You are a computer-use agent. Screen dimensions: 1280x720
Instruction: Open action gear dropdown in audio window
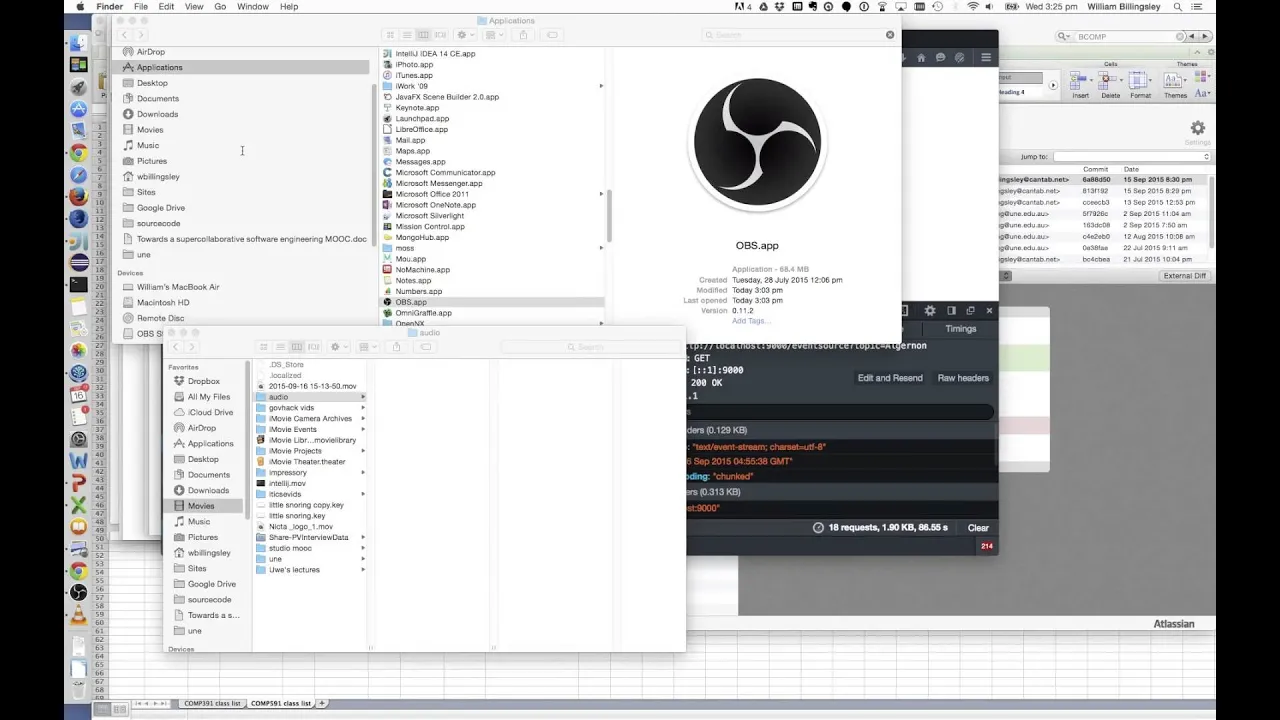coord(339,347)
